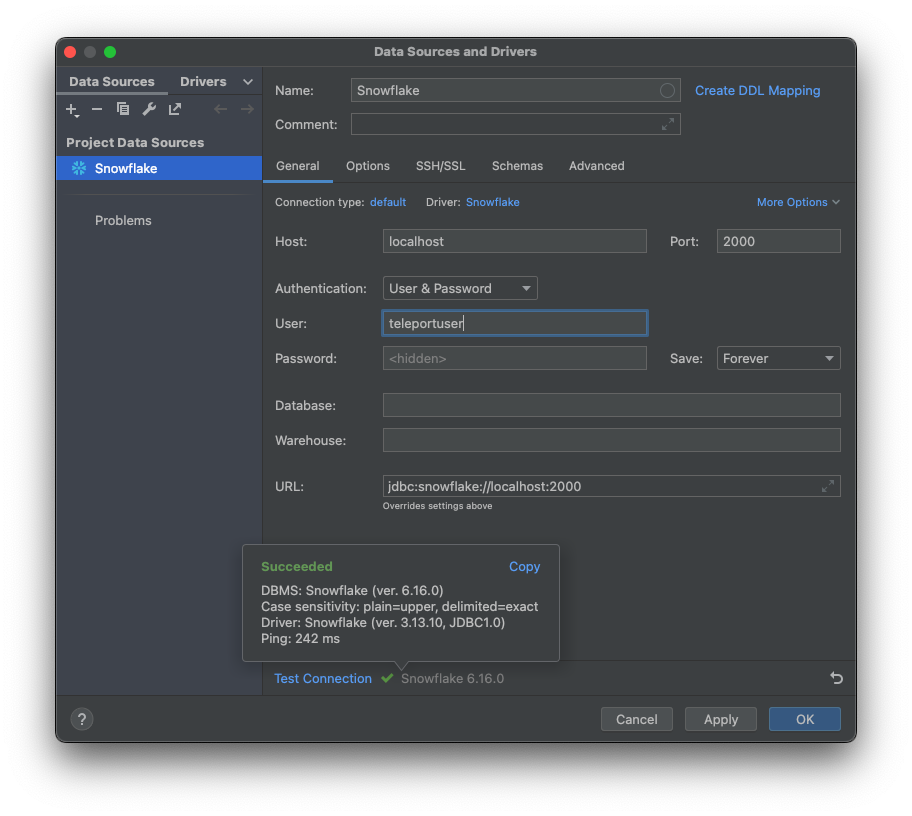Viewport: 912px width, 816px height.
Task: Open the Save dropdown set to Forever
Action: [x=778, y=358]
